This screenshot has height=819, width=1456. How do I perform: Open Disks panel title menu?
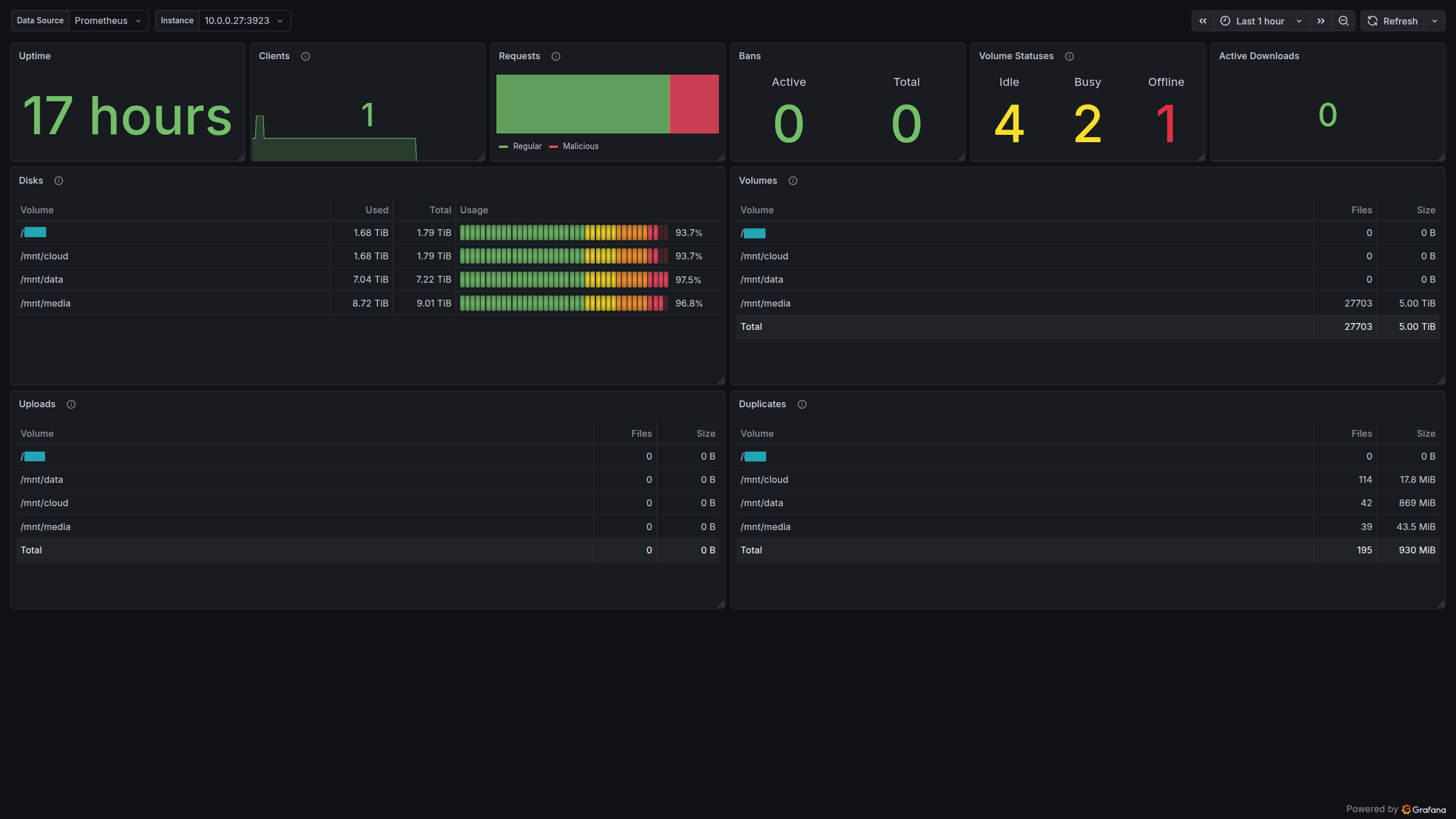31,181
